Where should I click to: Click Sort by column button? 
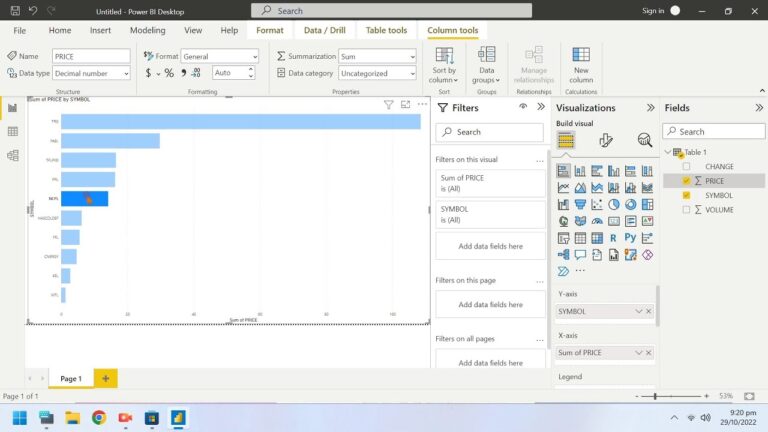444,65
